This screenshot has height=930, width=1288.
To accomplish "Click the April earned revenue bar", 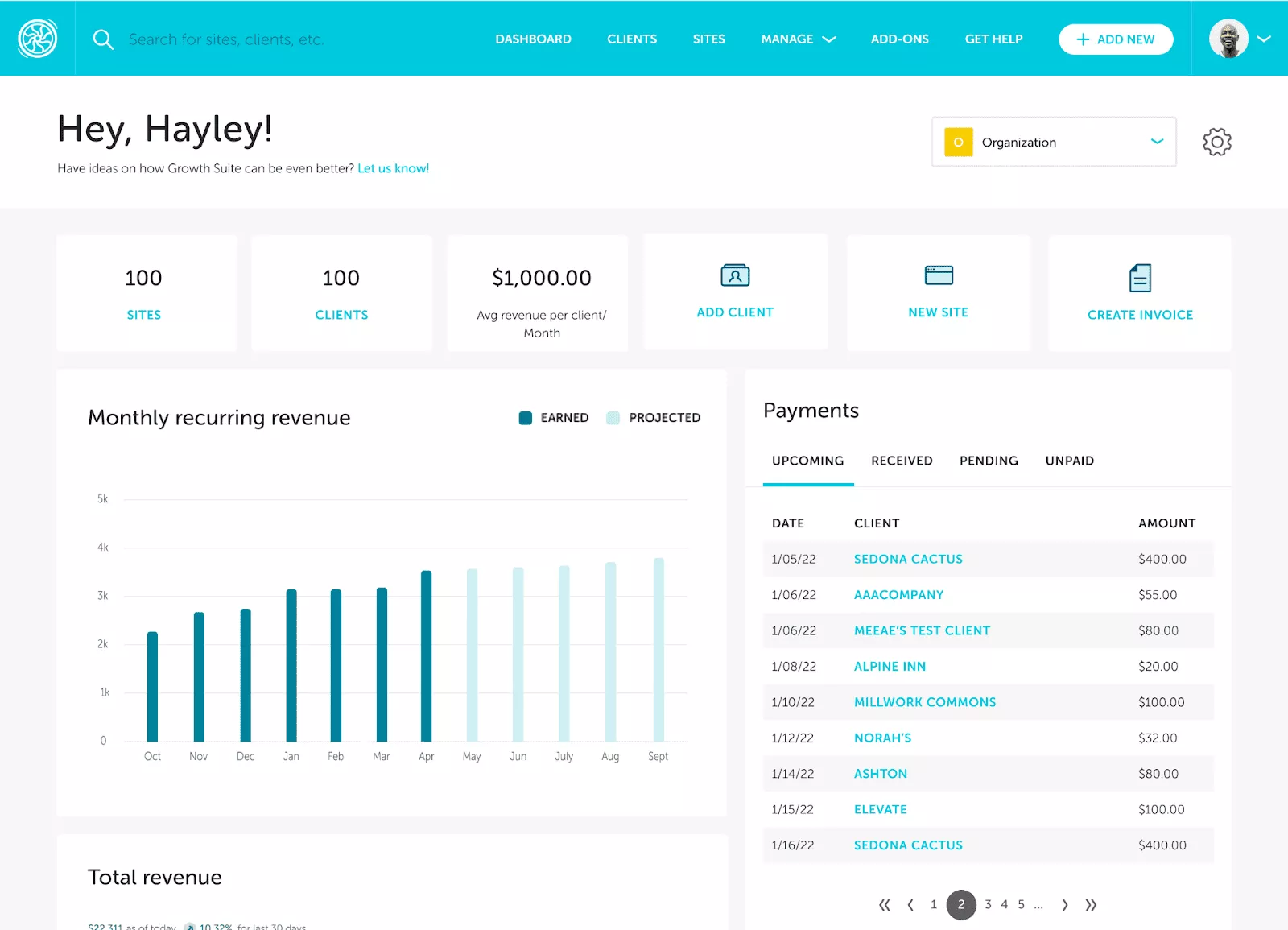I will (427, 655).
